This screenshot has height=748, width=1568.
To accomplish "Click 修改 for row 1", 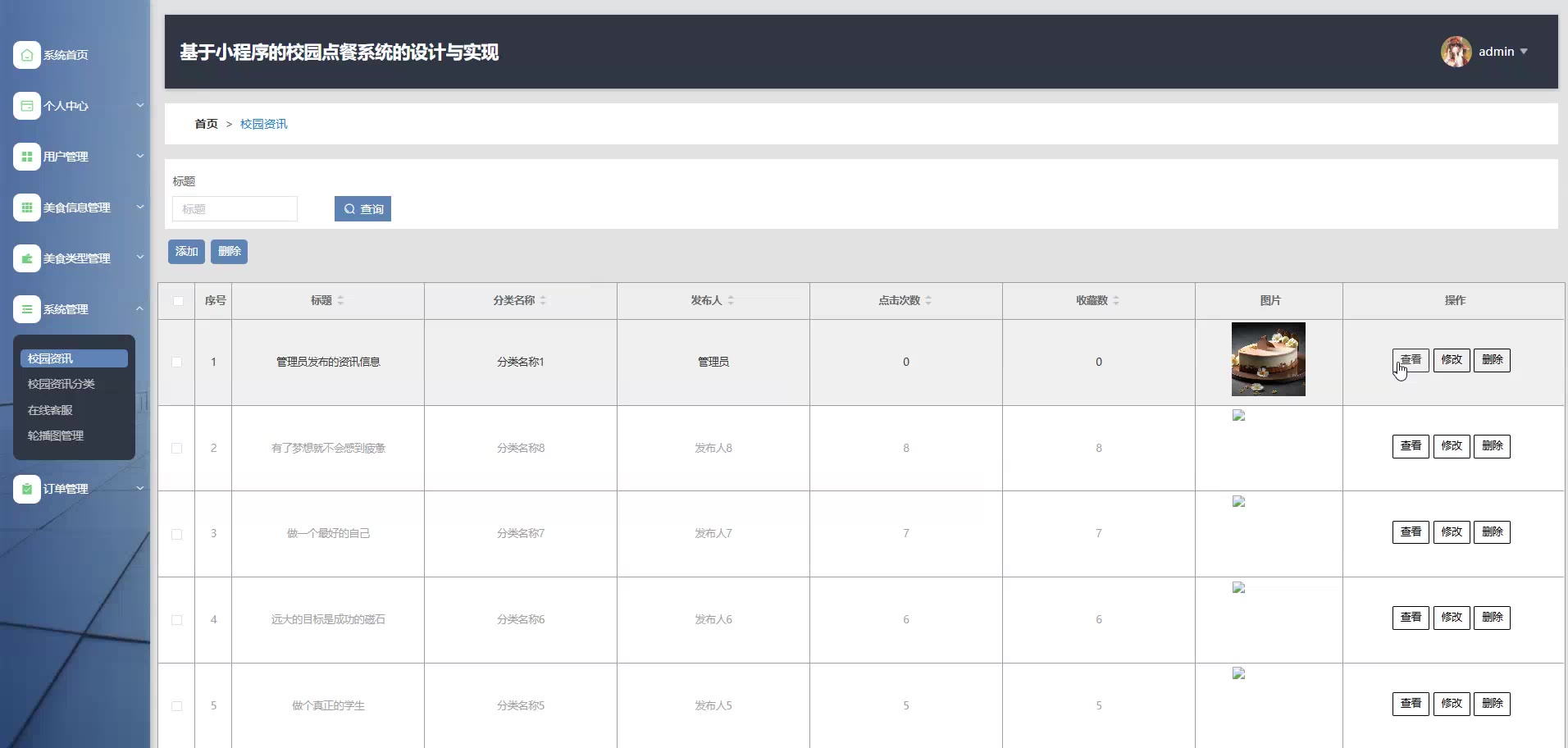I will click(x=1452, y=360).
